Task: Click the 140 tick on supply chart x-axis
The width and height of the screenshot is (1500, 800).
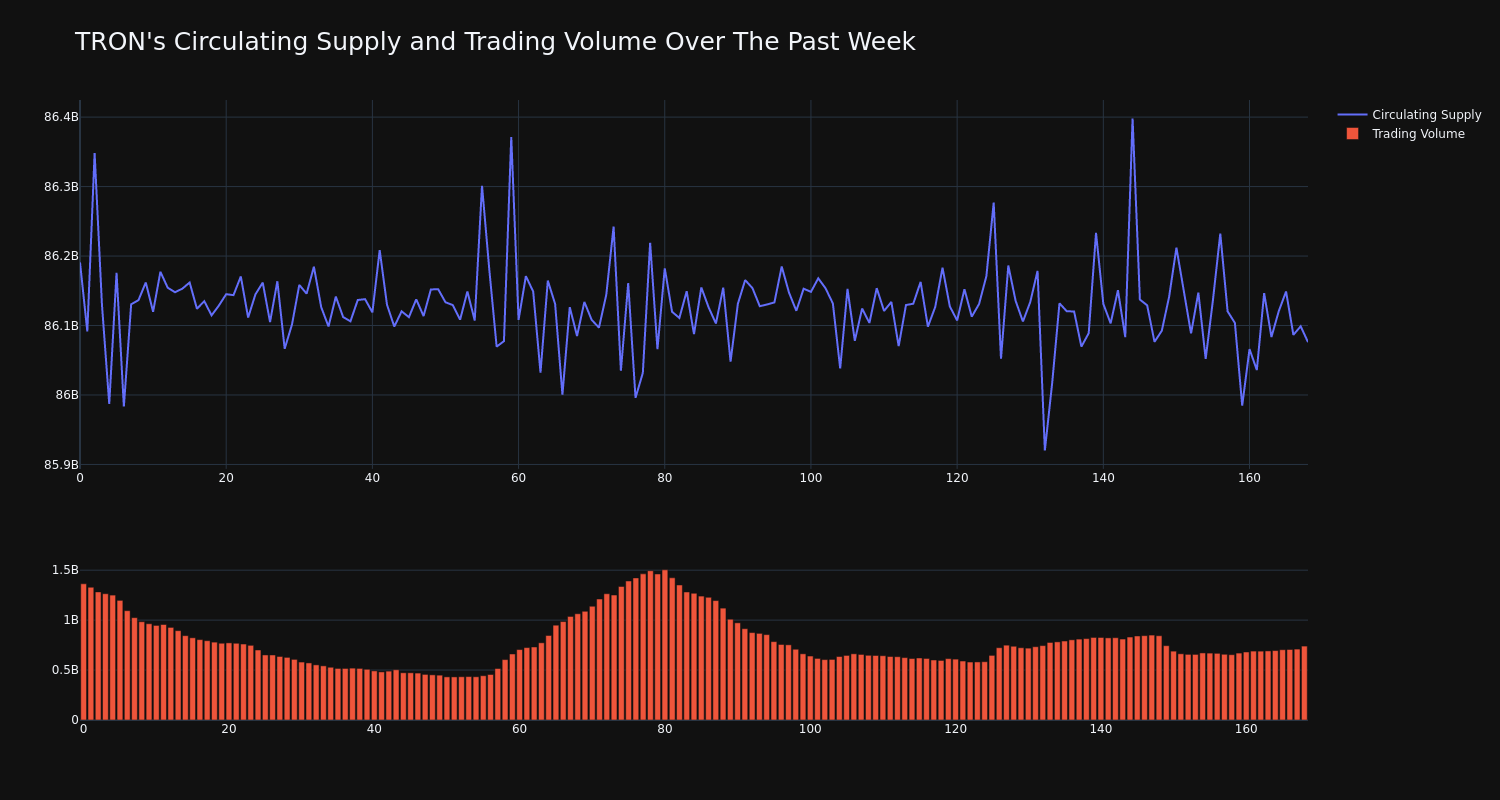Action: [x=1103, y=478]
